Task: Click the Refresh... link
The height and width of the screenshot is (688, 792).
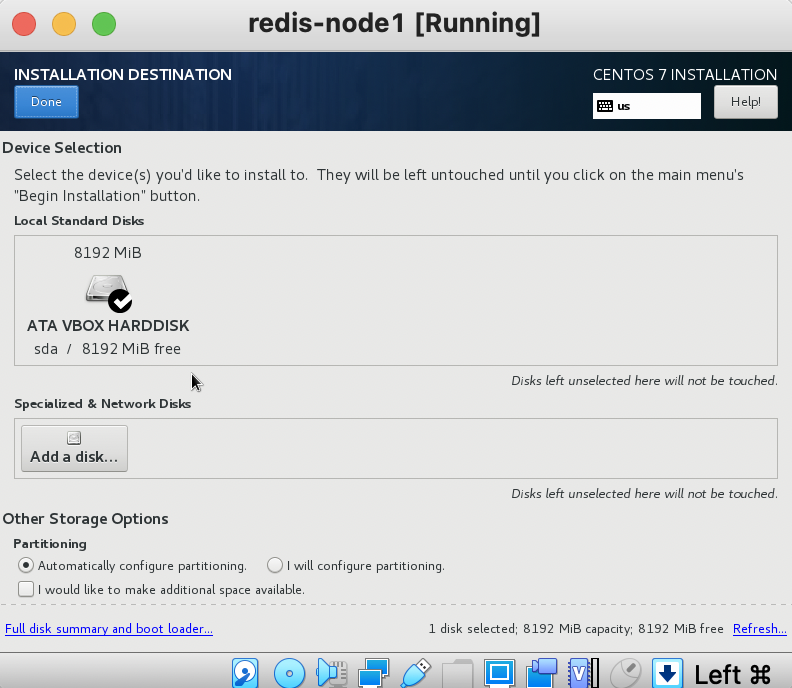Action: [x=760, y=628]
